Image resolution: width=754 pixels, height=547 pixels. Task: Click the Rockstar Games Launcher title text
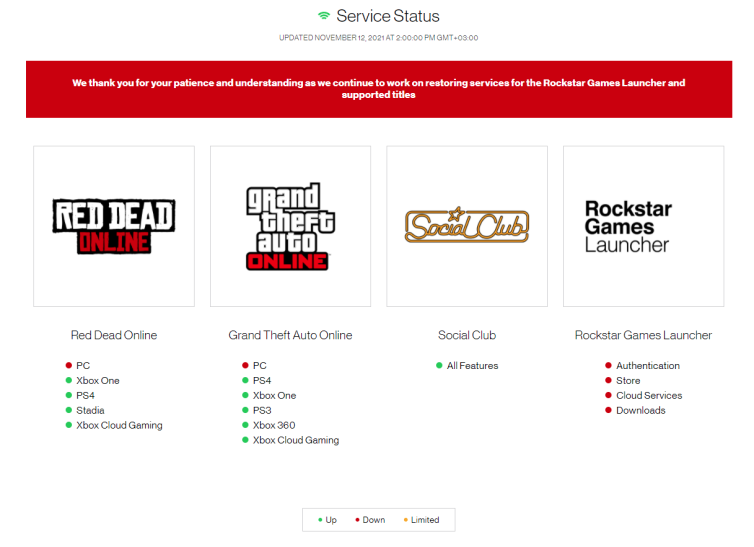coord(643,335)
